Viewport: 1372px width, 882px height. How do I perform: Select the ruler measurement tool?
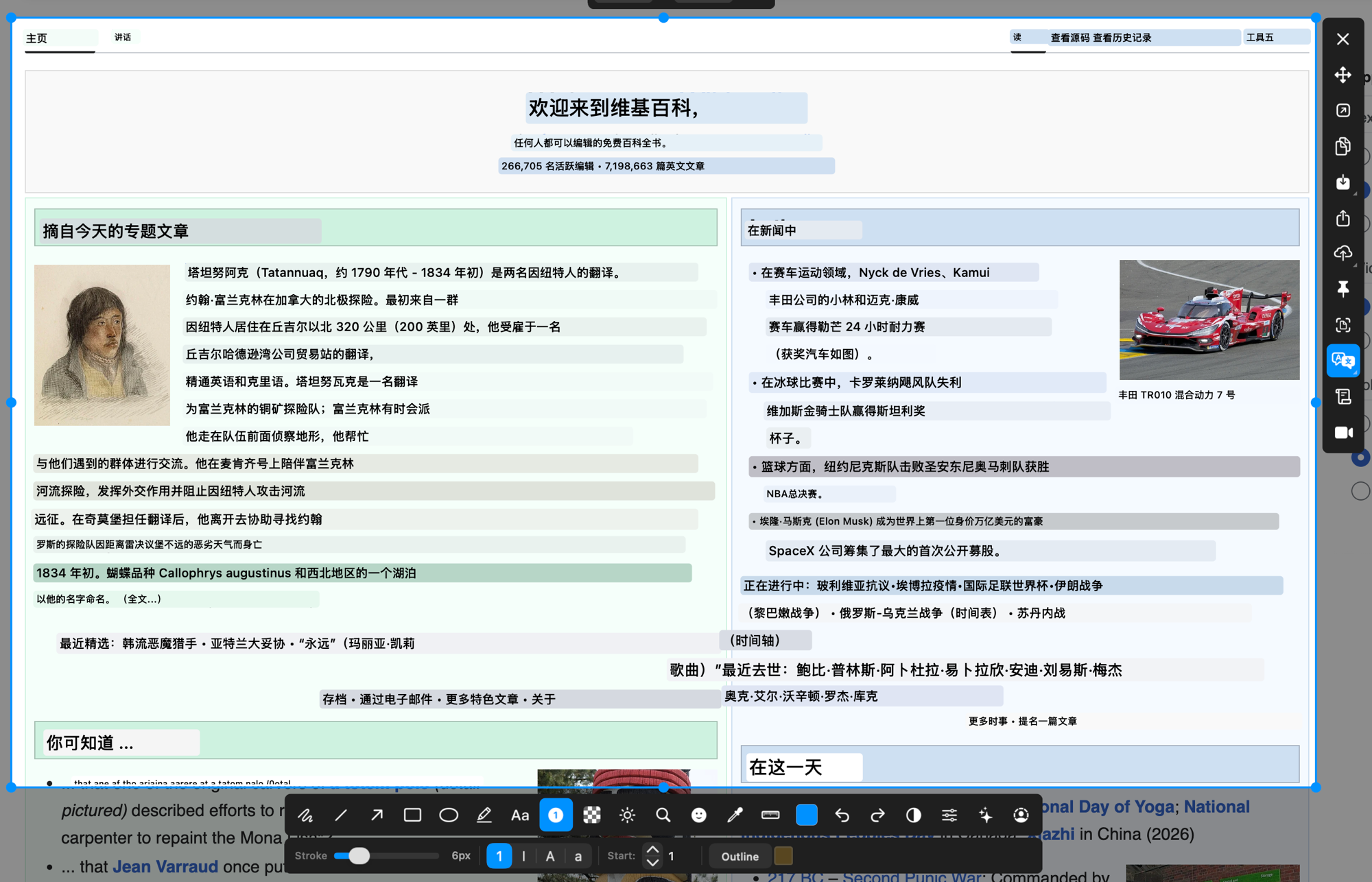point(770,815)
